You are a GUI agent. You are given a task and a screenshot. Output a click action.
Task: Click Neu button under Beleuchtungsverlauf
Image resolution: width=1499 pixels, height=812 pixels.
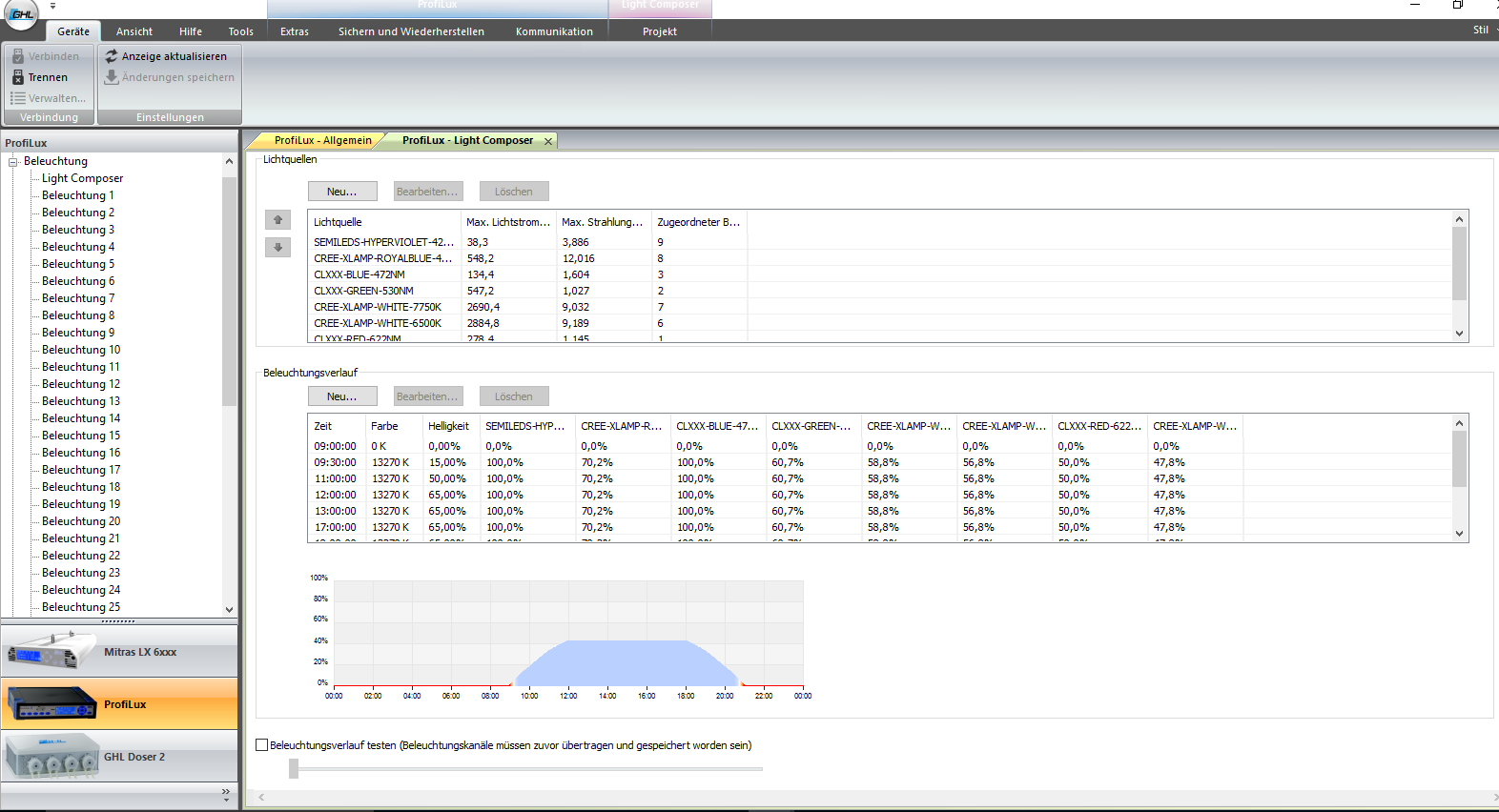pos(342,396)
